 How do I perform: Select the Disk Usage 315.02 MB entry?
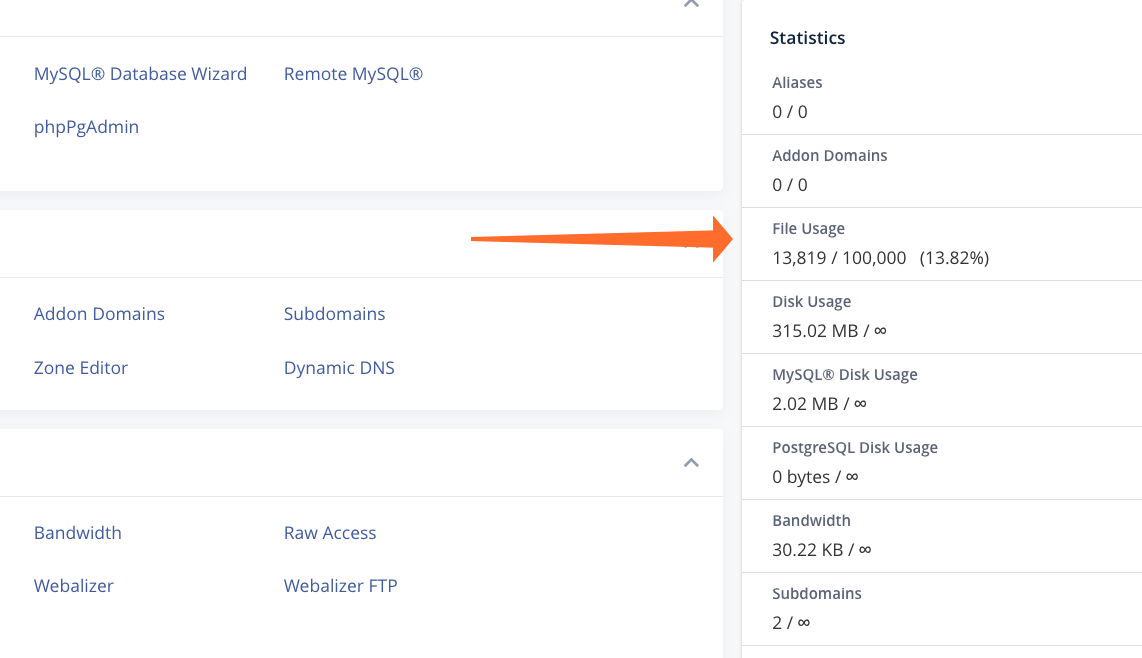coord(830,330)
